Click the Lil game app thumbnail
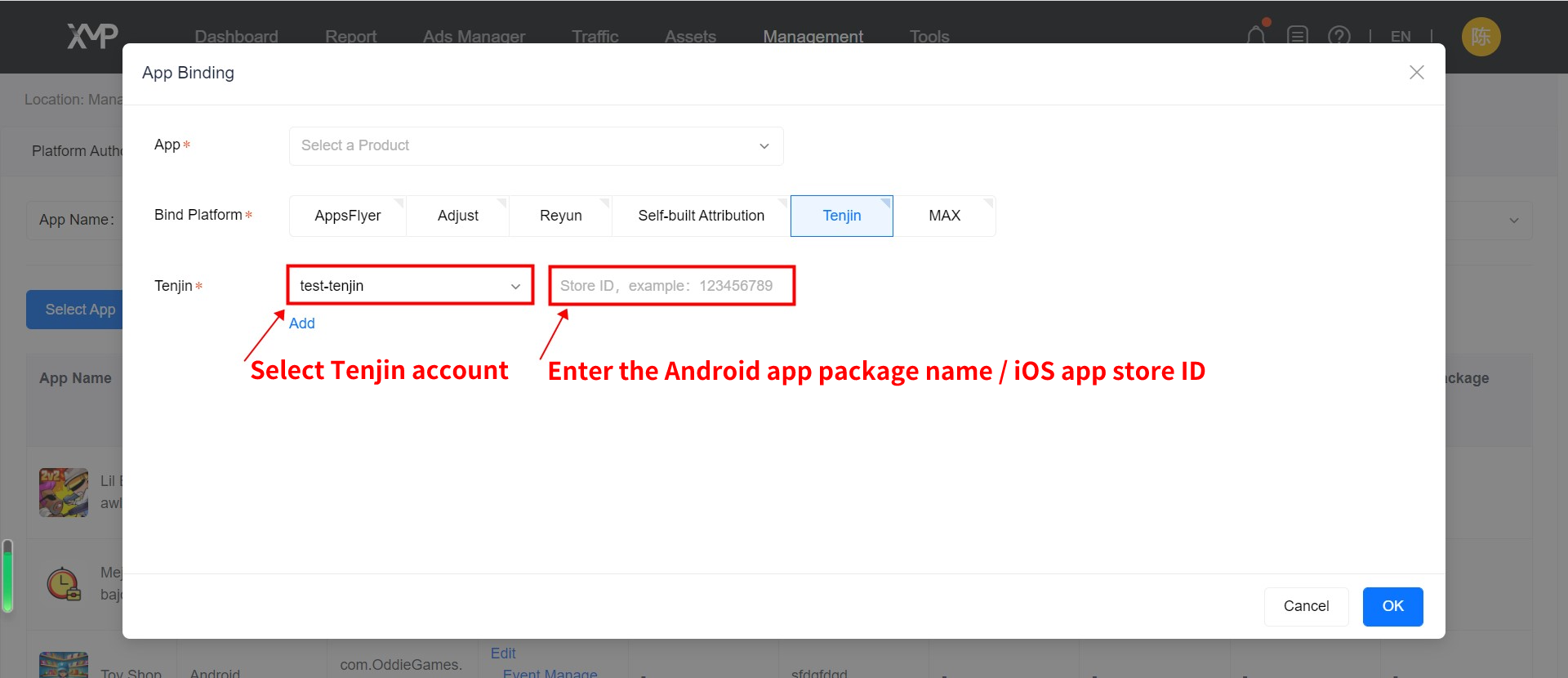This screenshot has width=1568, height=678. (64, 492)
